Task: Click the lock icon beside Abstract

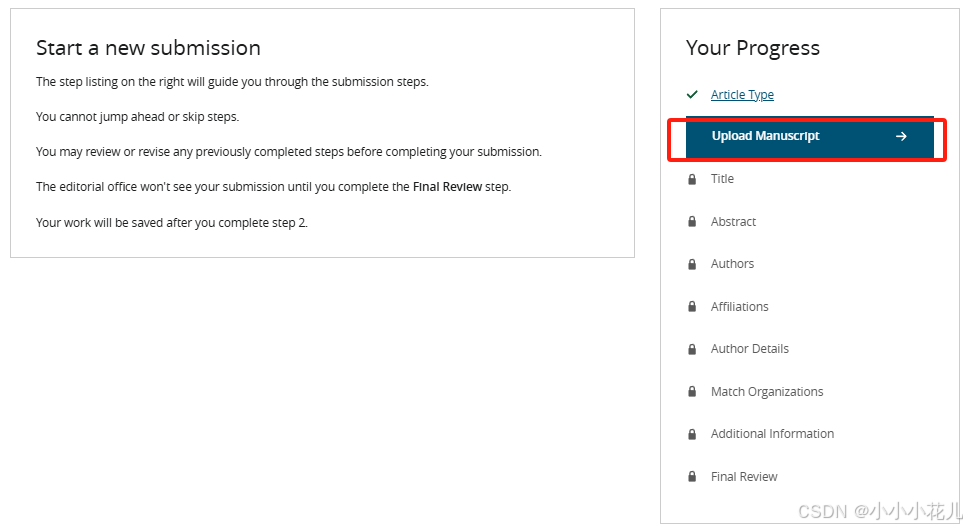Action: point(692,221)
